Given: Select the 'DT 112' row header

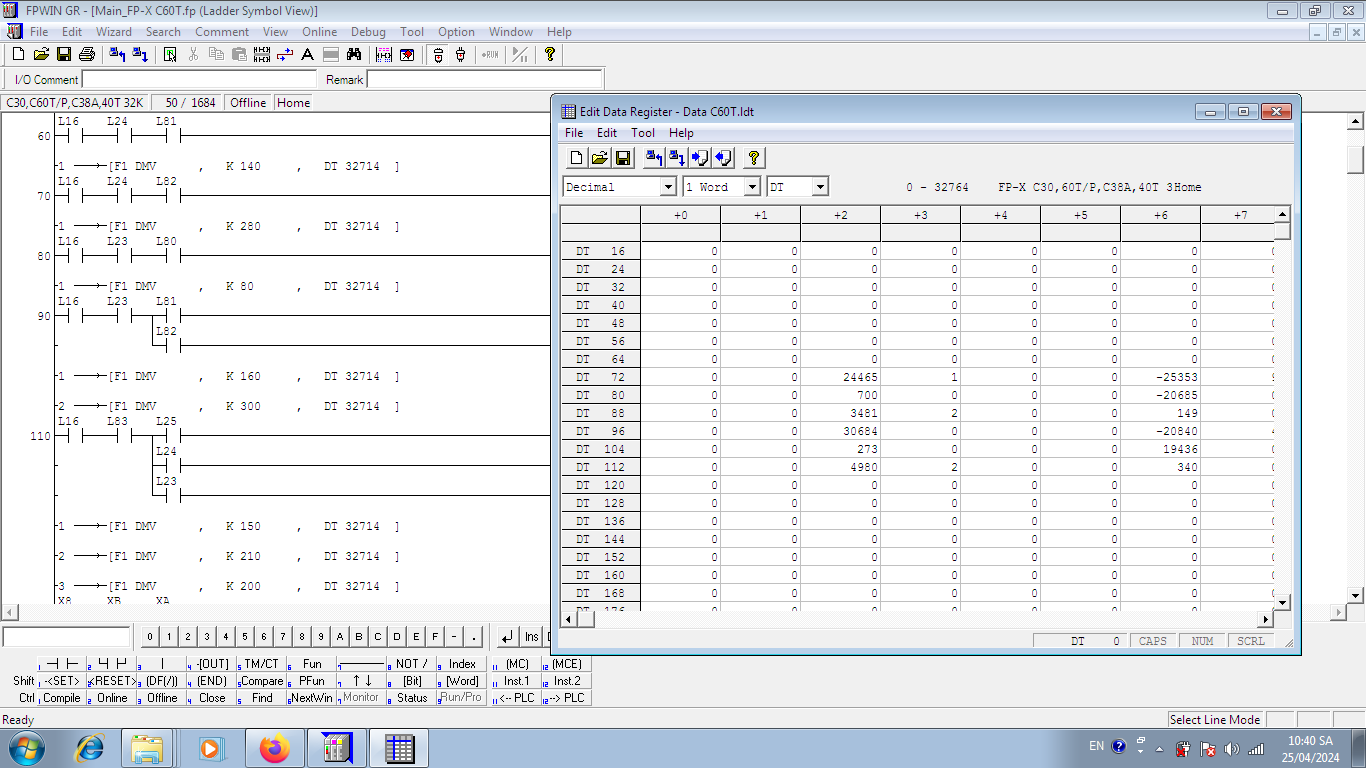Looking at the screenshot, I should click(600, 467).
